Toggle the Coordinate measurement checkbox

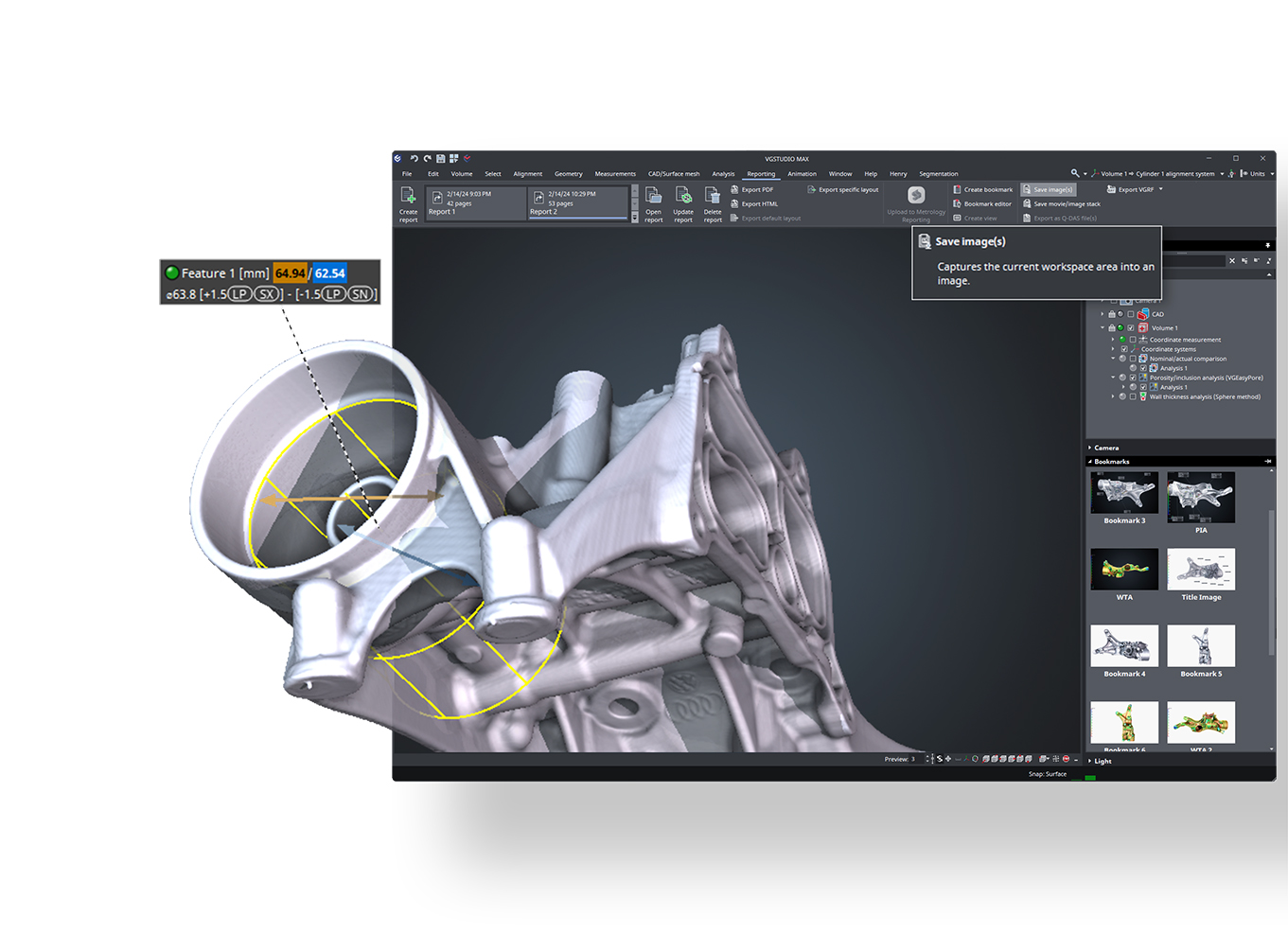(1133, 340)
